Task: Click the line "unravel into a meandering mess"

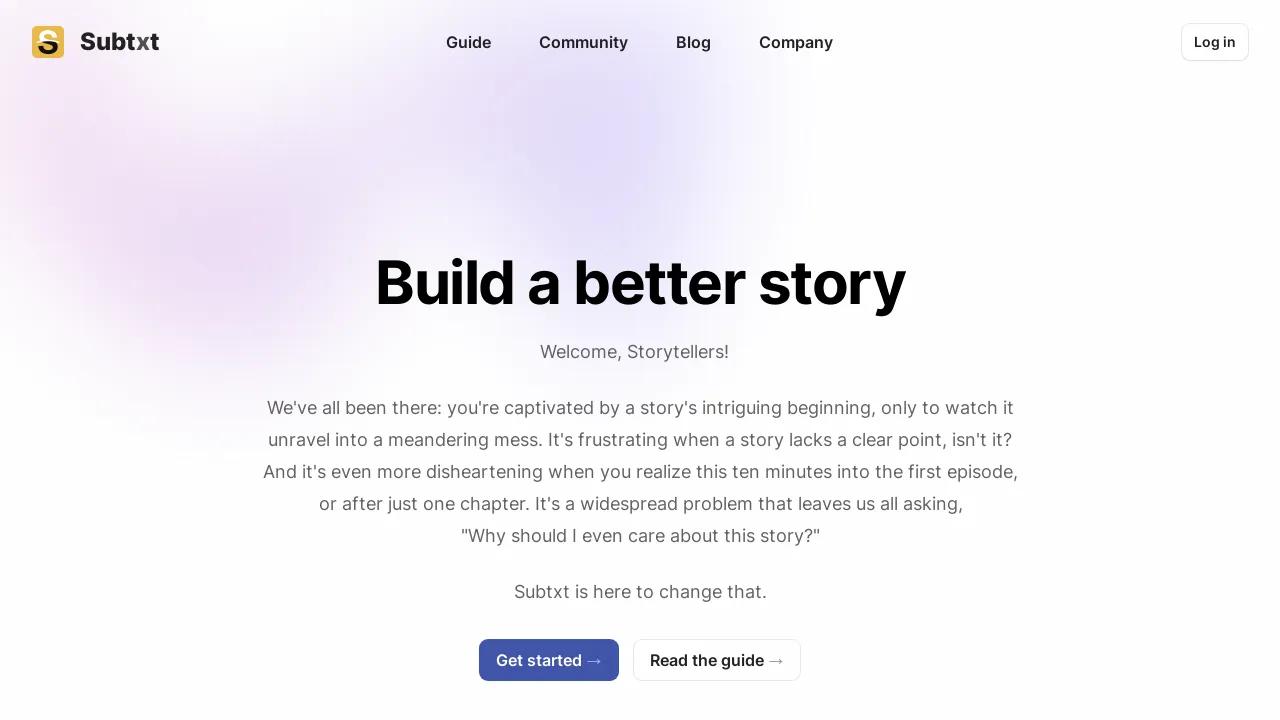Action: click(x=640, y=440)
